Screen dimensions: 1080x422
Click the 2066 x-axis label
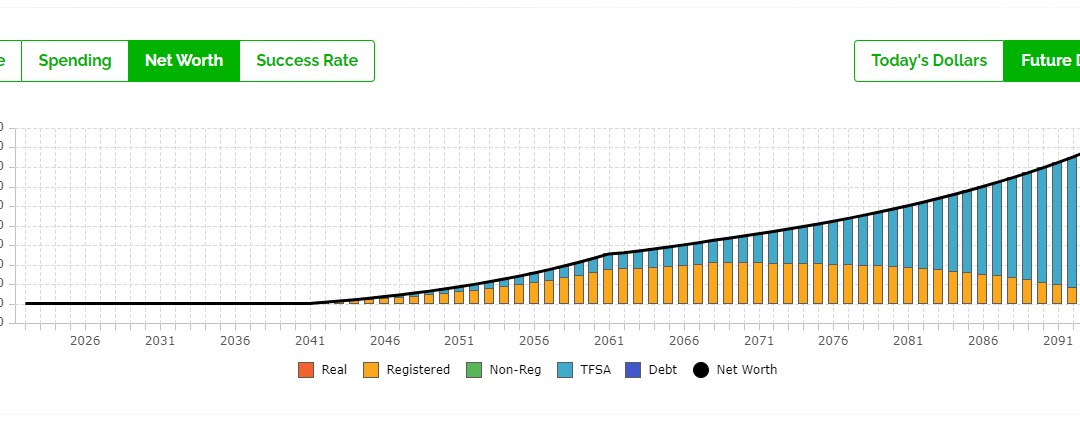[684, 341]
